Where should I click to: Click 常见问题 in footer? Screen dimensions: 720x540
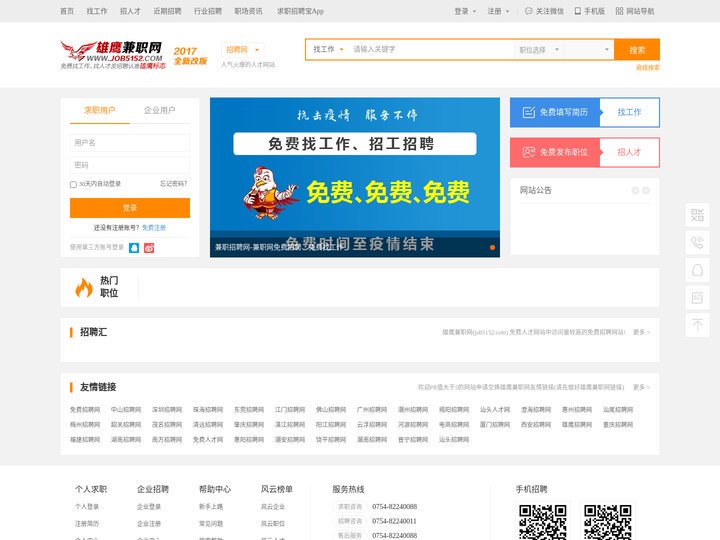coord(211,523)
